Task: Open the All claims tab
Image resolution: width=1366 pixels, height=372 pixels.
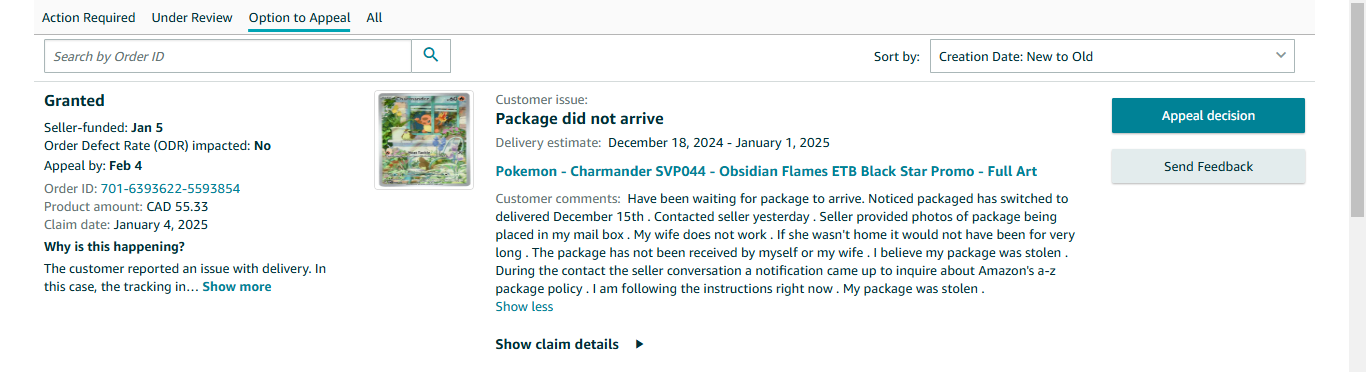Action: 374,18
